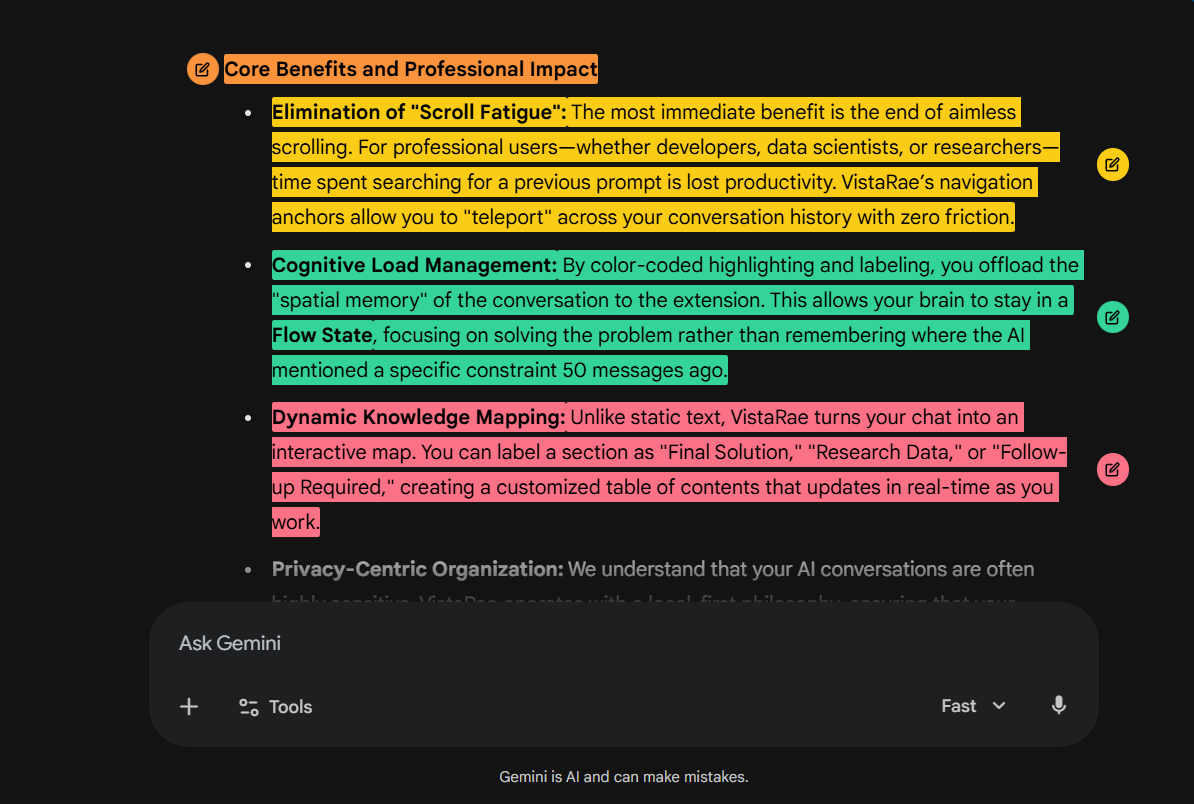Open the Tools button
The image size is (1194, 804).
point(276,707)
